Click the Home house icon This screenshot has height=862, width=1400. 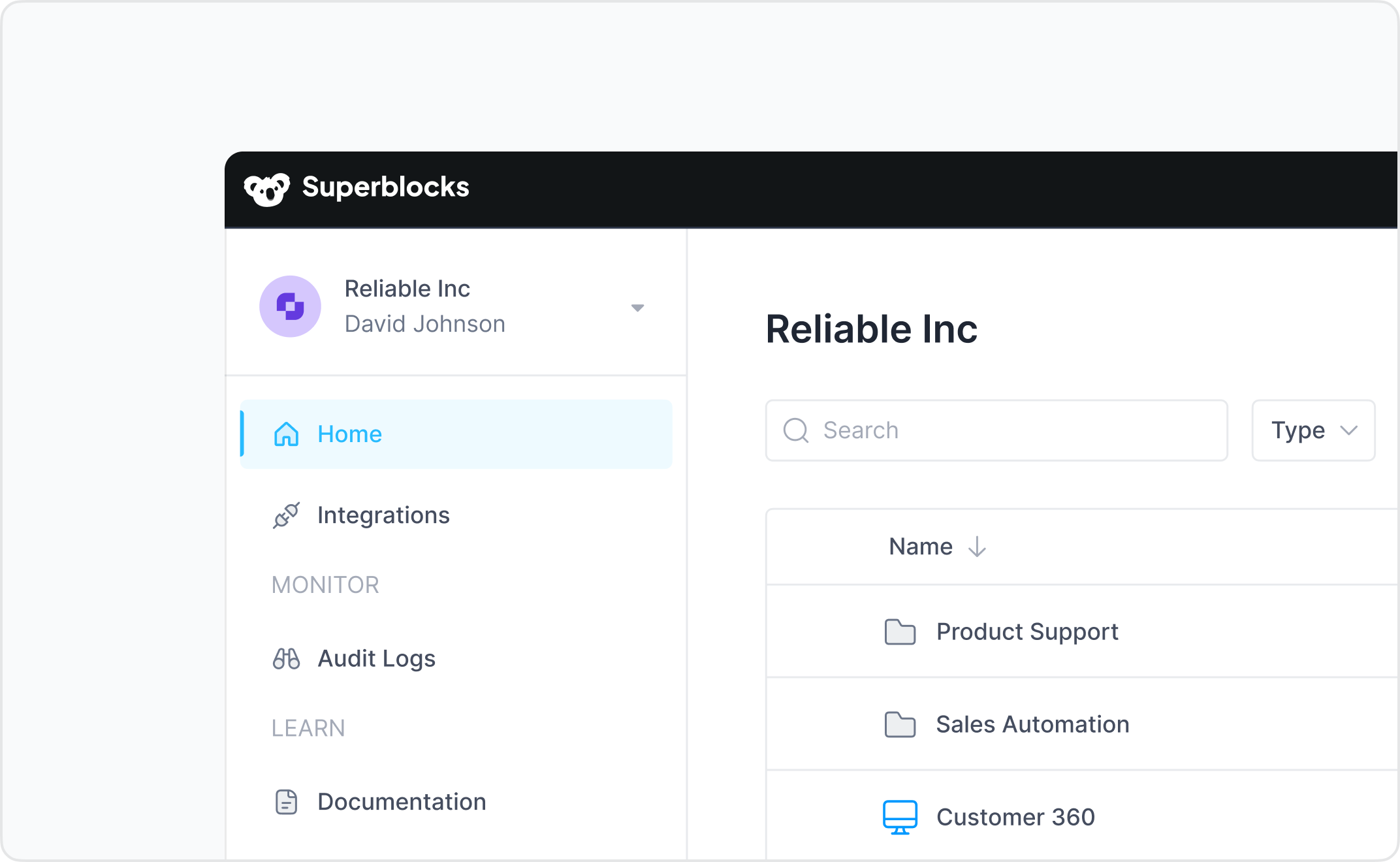pyautogui.click(x=286, y=434)
